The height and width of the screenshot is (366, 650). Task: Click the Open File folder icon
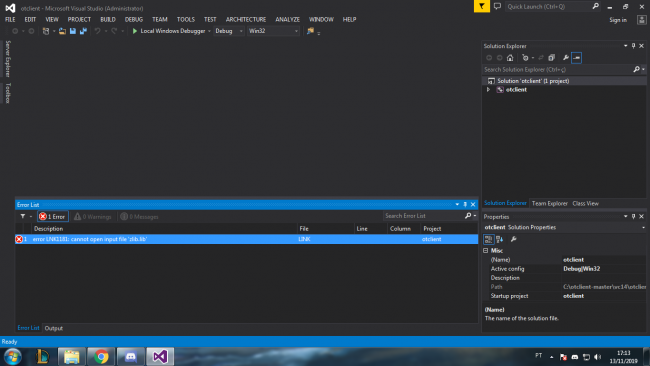pos(62,31)
